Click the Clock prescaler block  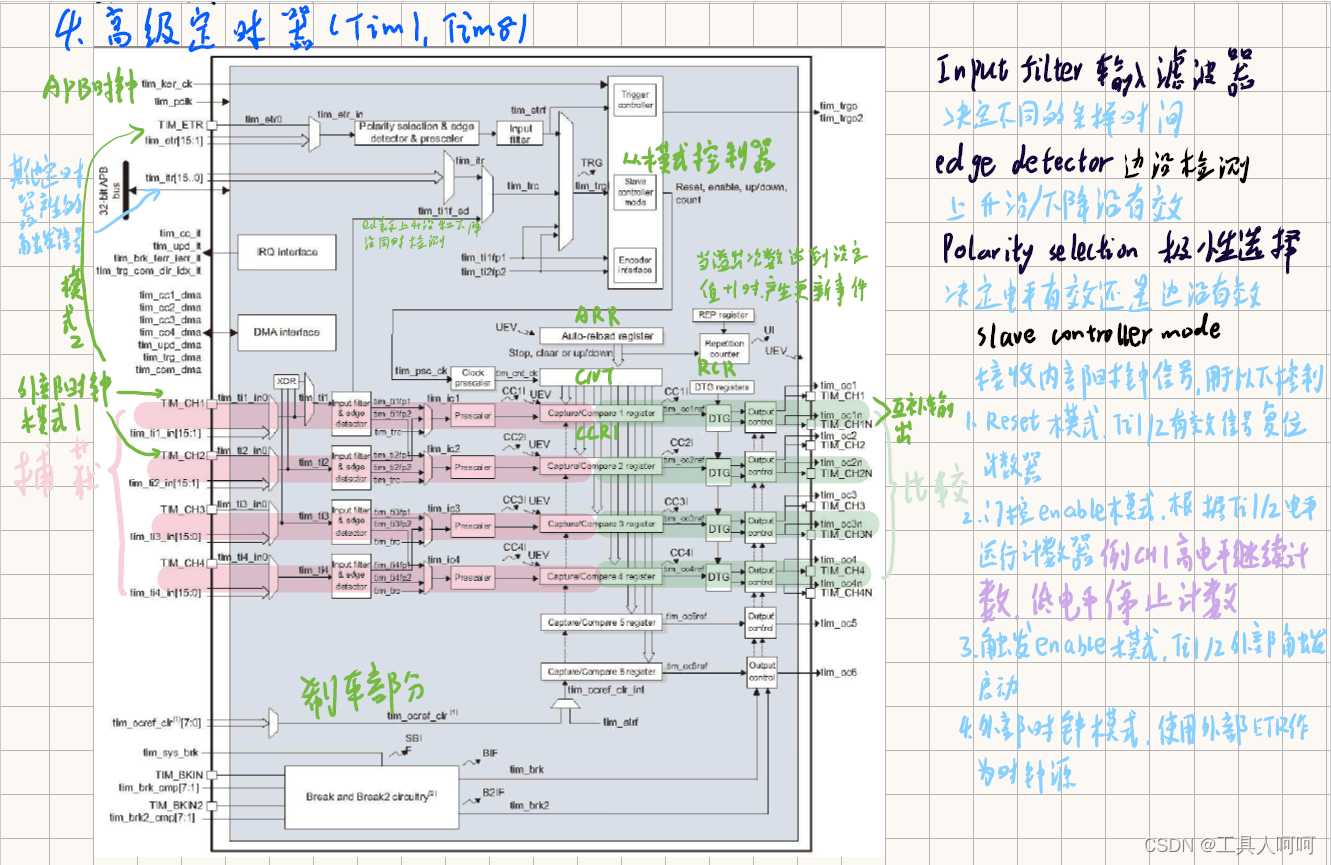coord(474,378)
